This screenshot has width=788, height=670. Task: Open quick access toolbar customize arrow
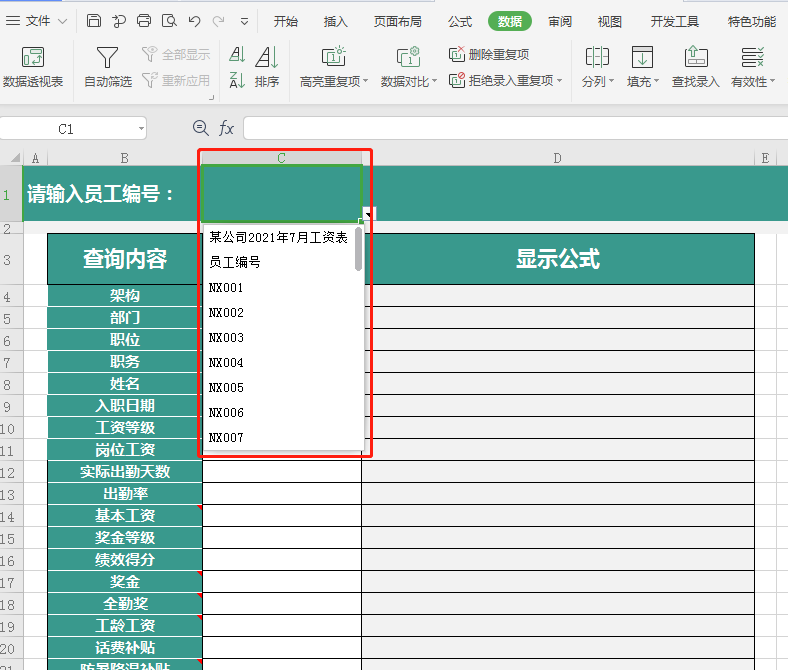click(x=244, y=22)
